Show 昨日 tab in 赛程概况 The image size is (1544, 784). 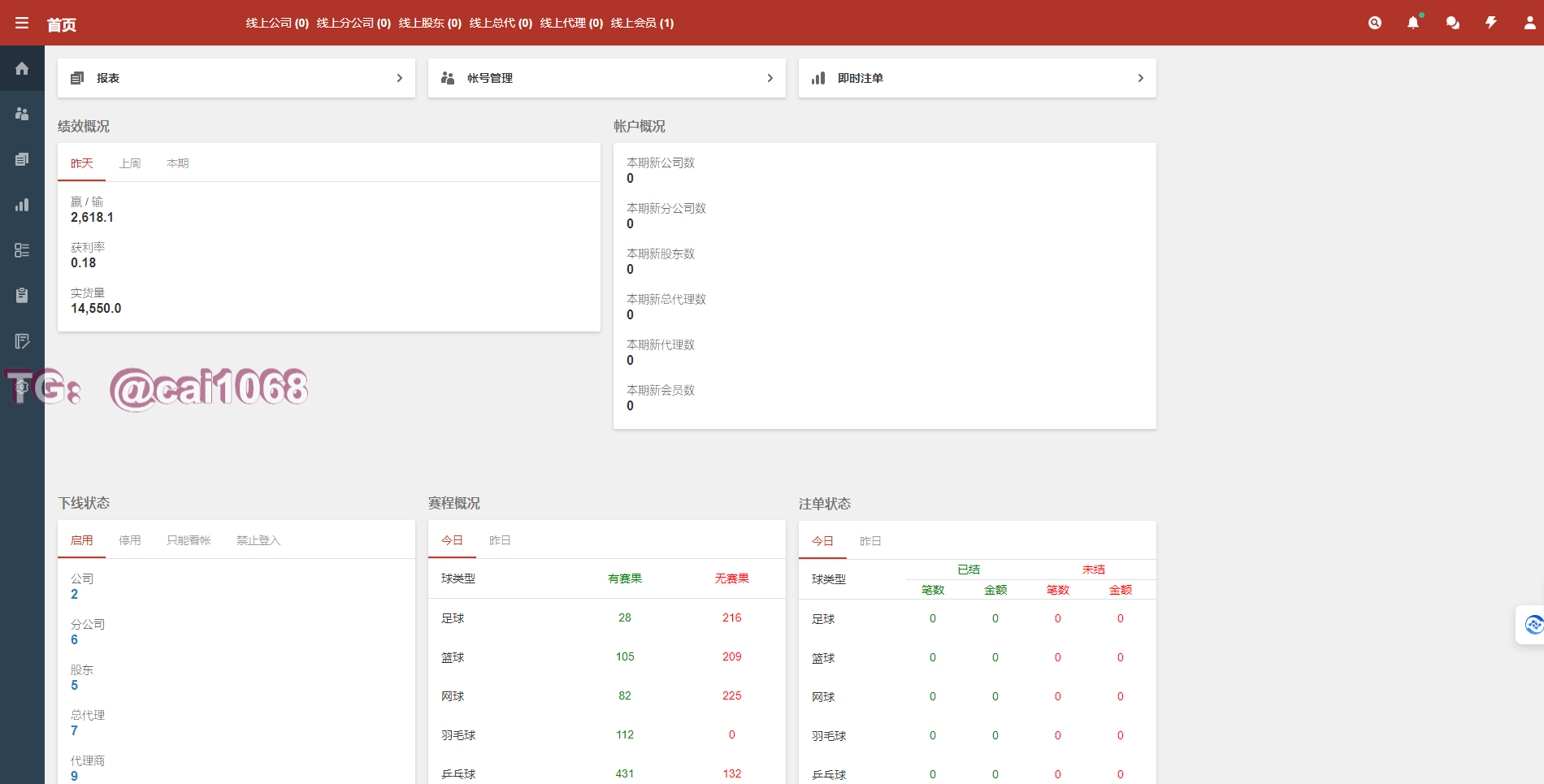500,540
